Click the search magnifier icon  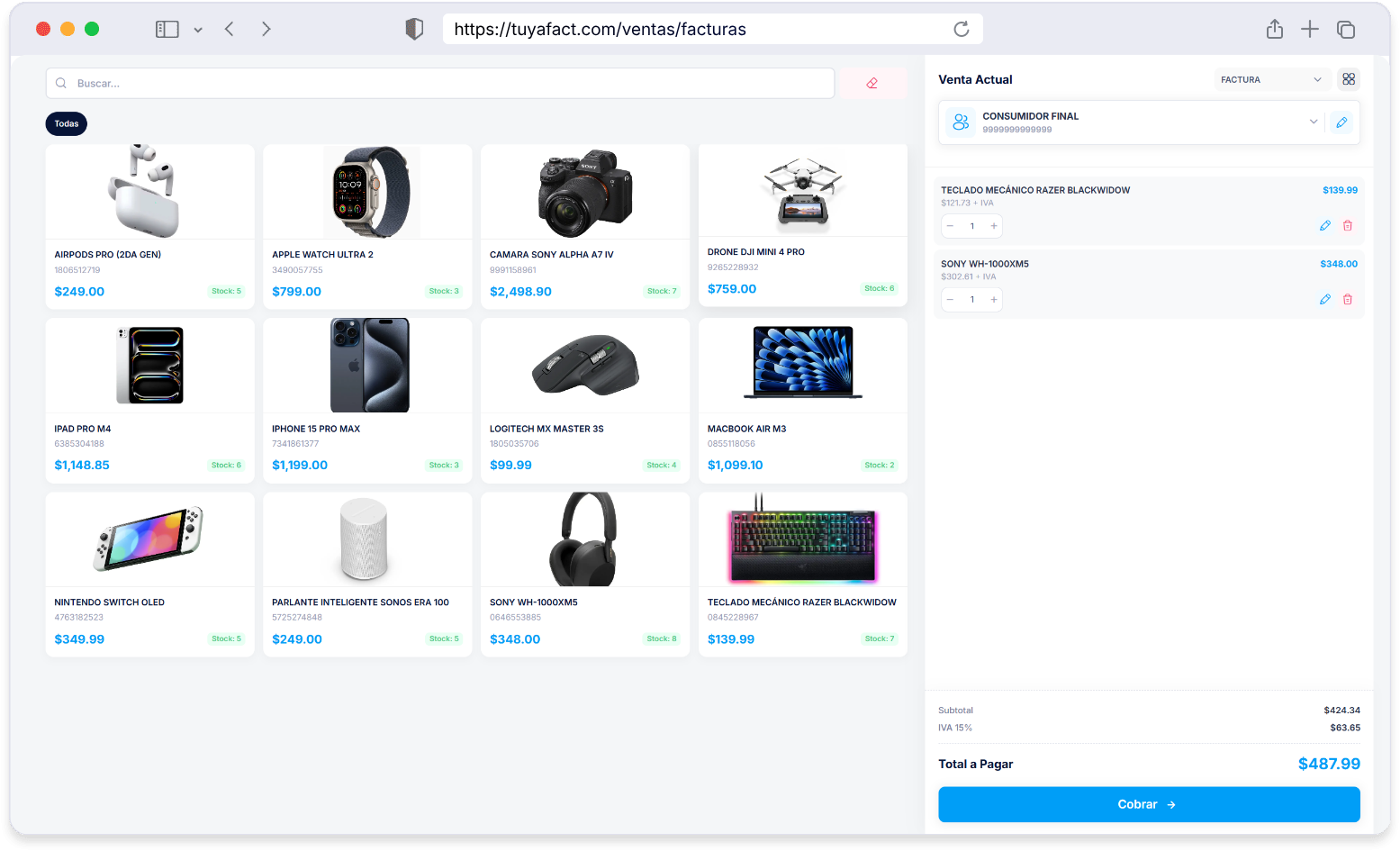click(x=61, y=83)
